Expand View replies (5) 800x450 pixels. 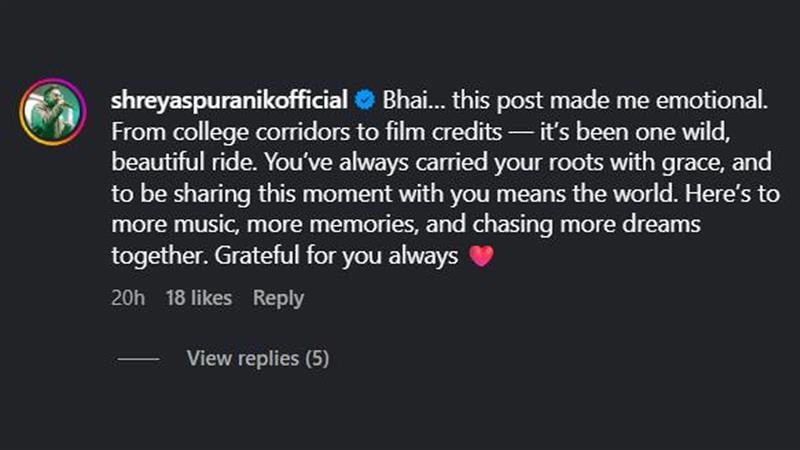pos(257,358)
